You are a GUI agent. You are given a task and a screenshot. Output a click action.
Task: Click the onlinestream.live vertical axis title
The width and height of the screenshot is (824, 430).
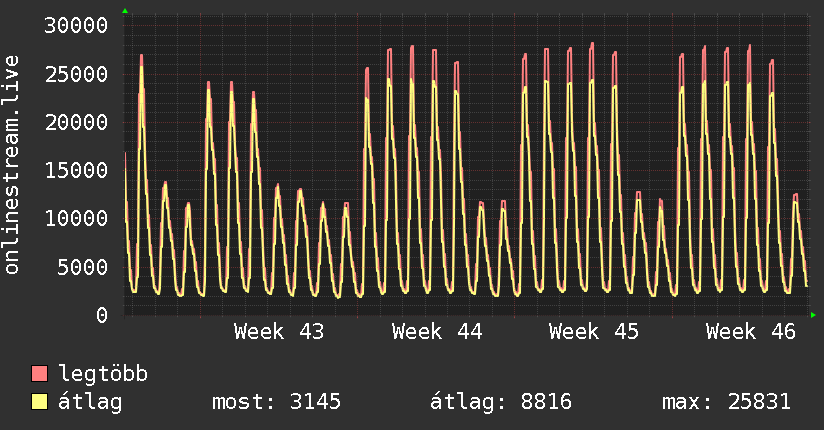[x=12, y=165]
